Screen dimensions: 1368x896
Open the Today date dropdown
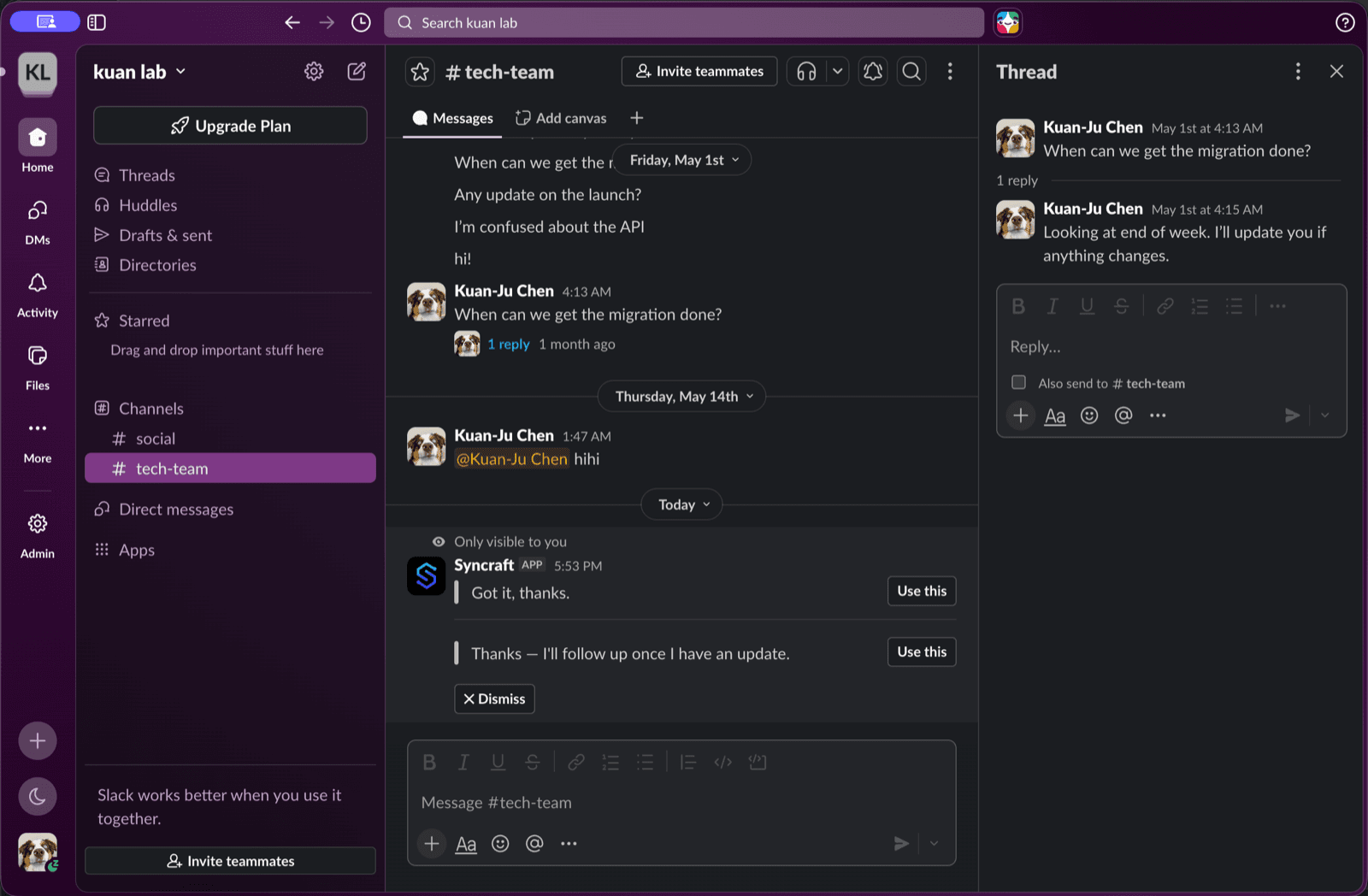(x=681, y=504)
